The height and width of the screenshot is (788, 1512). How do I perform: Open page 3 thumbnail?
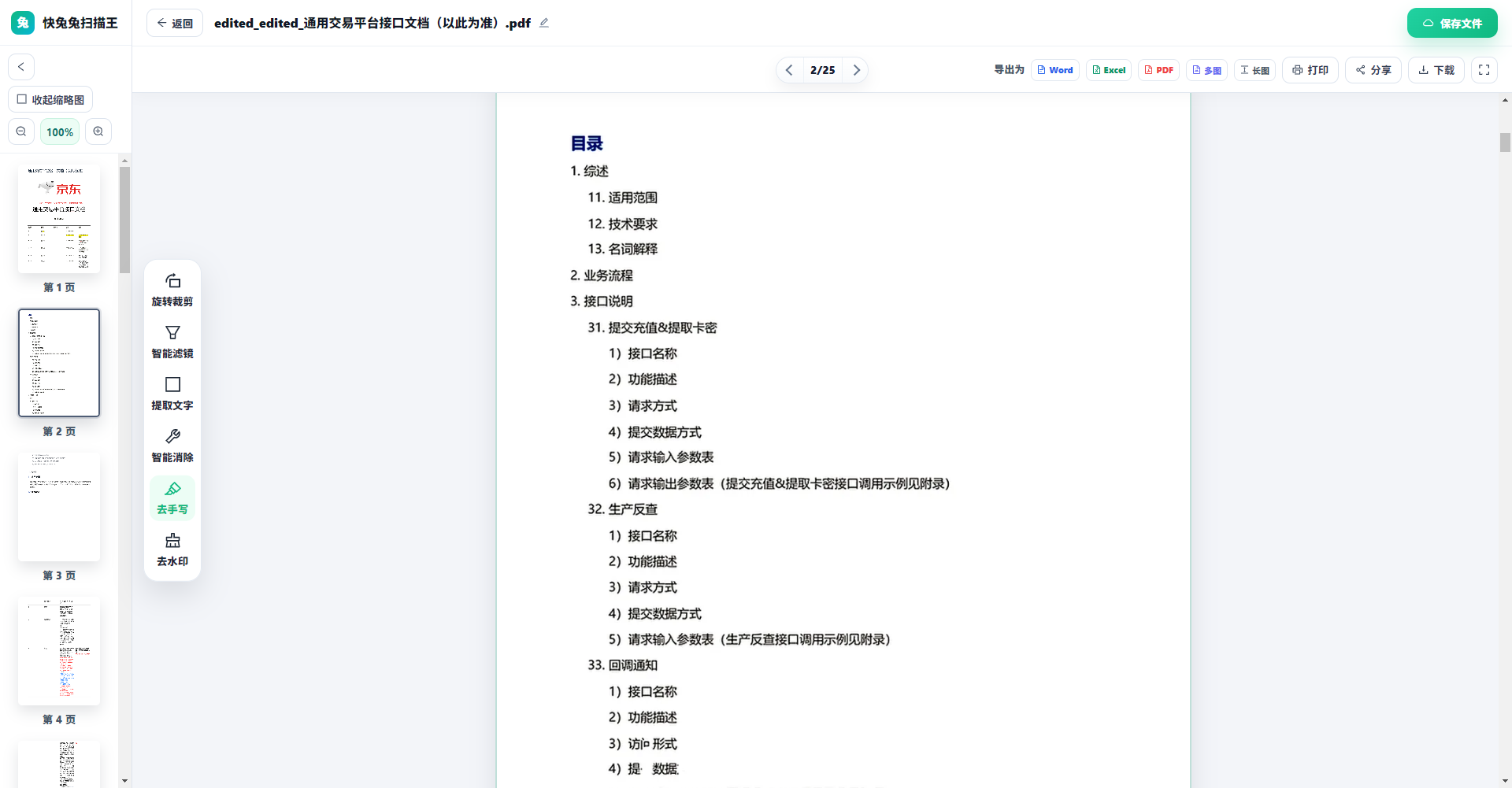click(x=59, y=507)
